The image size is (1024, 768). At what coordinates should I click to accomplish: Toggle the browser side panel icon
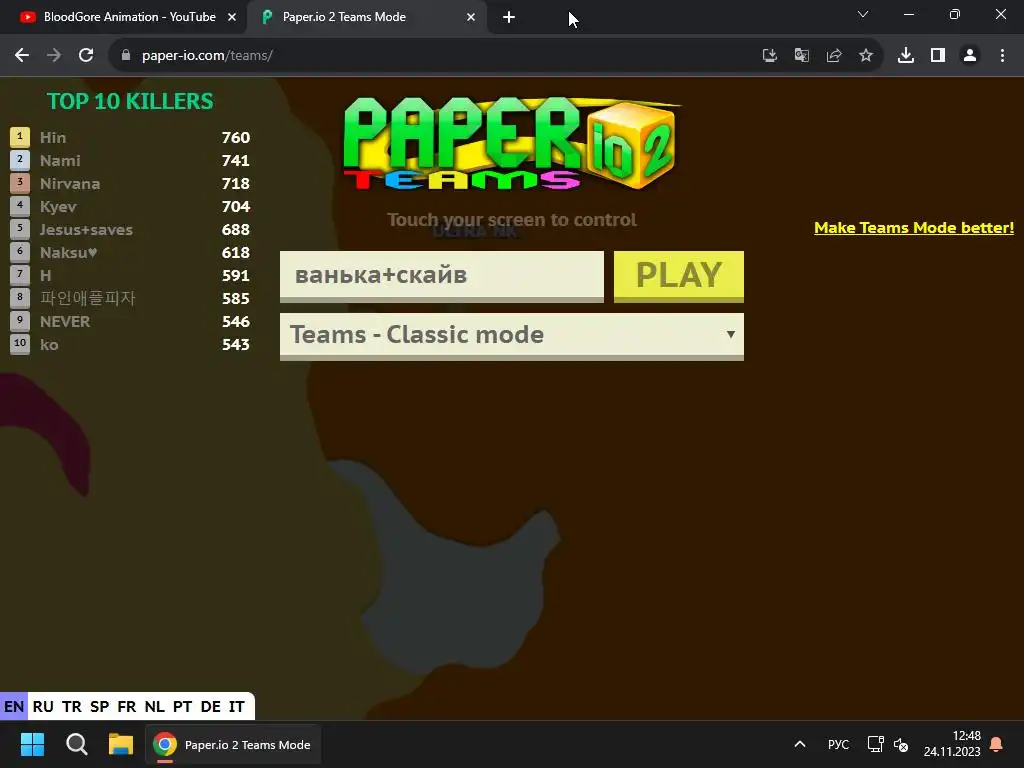tap(938, 56)
